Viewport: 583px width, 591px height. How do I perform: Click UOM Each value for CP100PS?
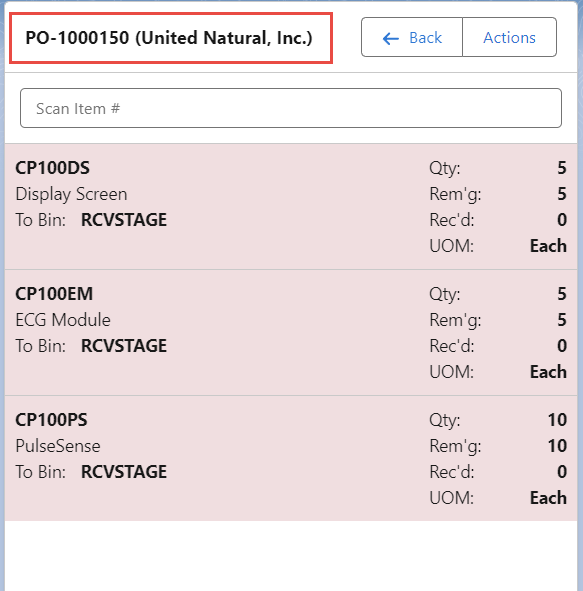[548, 498]
